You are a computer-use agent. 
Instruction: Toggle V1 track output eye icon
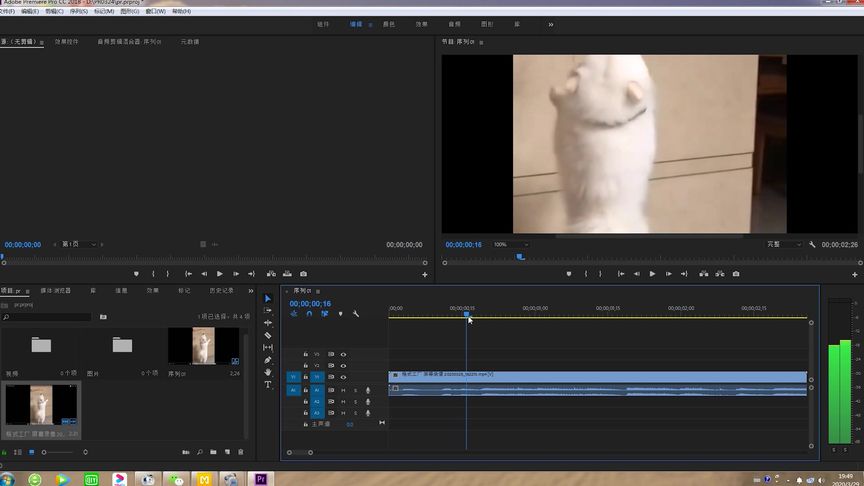(343, 377)
